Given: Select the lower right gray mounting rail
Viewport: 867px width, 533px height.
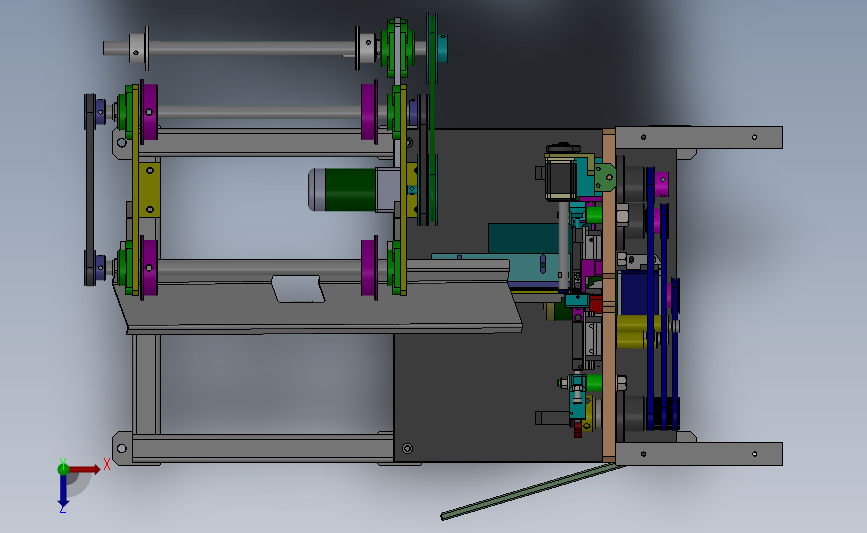Looking at the screenshot, I should (x=699, y=454).
